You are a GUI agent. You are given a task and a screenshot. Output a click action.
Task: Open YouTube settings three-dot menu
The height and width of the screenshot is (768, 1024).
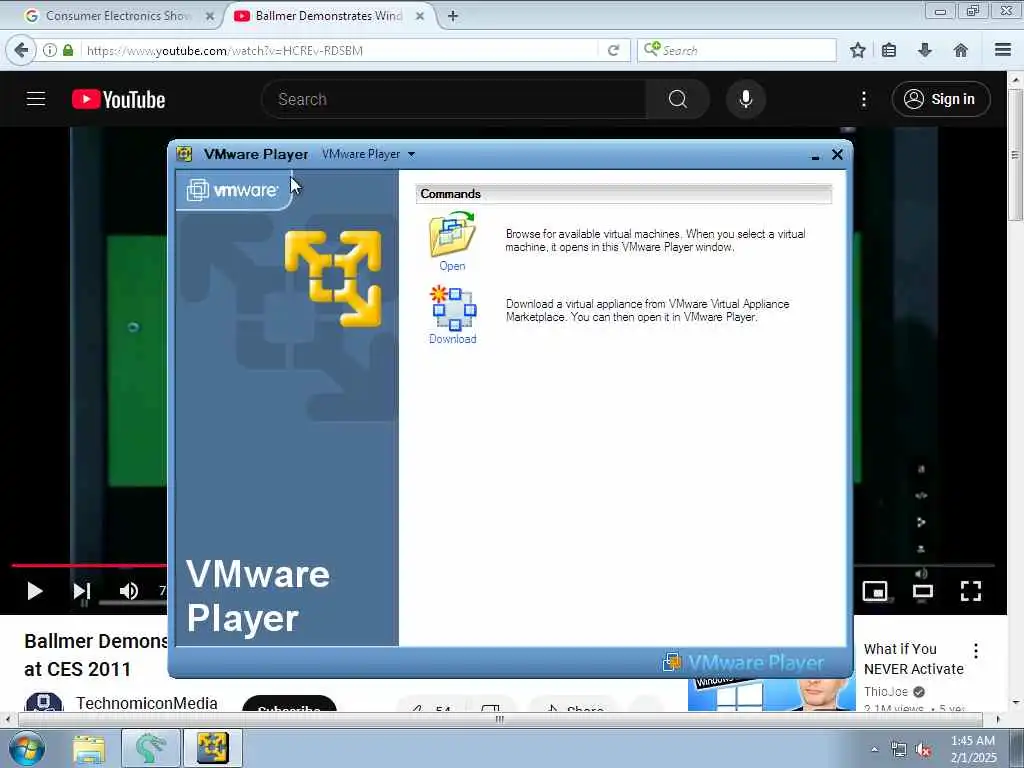click(864, 99)
